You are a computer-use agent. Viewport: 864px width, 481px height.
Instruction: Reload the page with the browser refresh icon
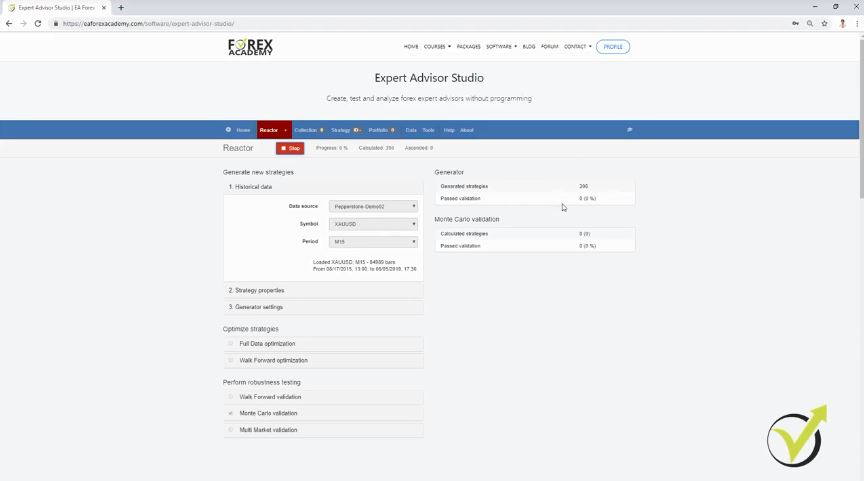pyautogui.click(x=38, y=24)
